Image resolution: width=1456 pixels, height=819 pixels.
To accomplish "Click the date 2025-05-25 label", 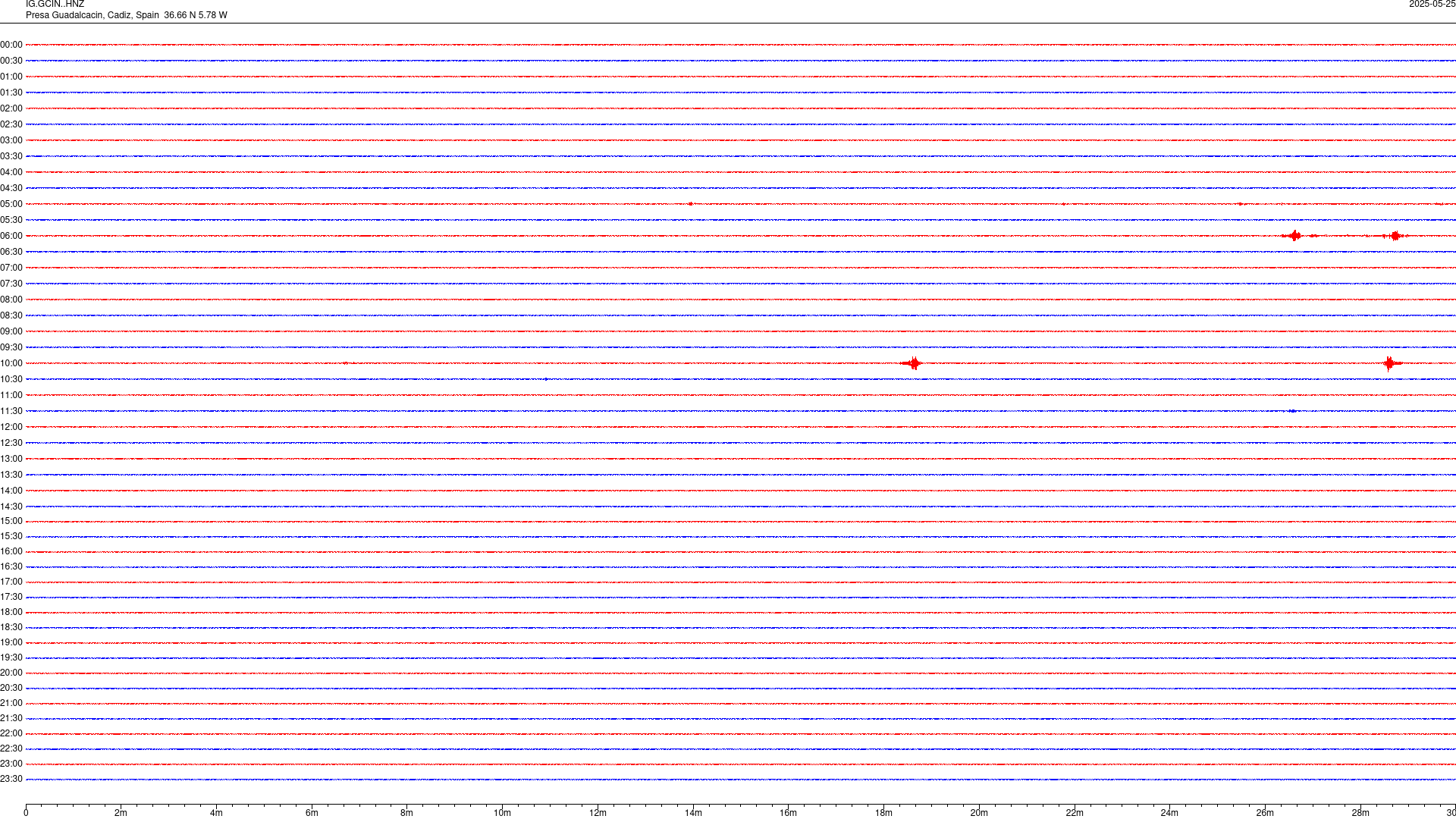I will (1432, 4).
